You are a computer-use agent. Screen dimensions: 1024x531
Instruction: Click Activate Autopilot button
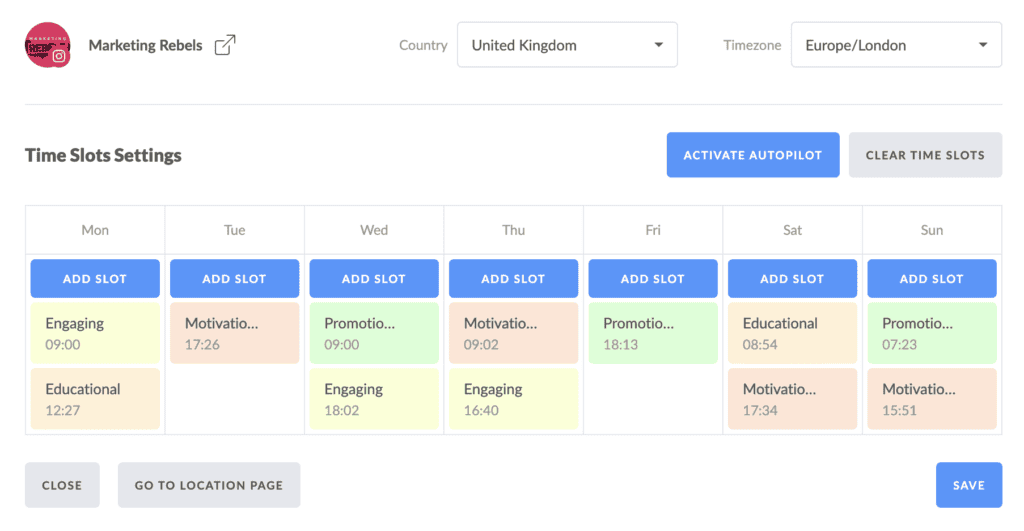[x=753, y=155]
